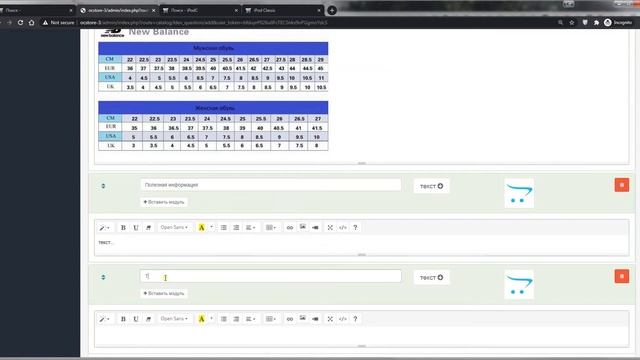Toggle Bold in the 'текст...' editor toolbar
The image size is (640, 360).
pyautogui.click(x=123, y=227)
